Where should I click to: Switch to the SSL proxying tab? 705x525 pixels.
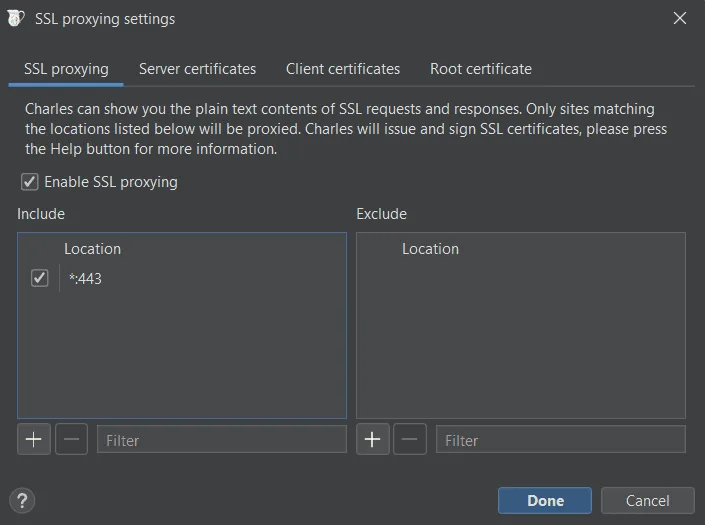66,69
